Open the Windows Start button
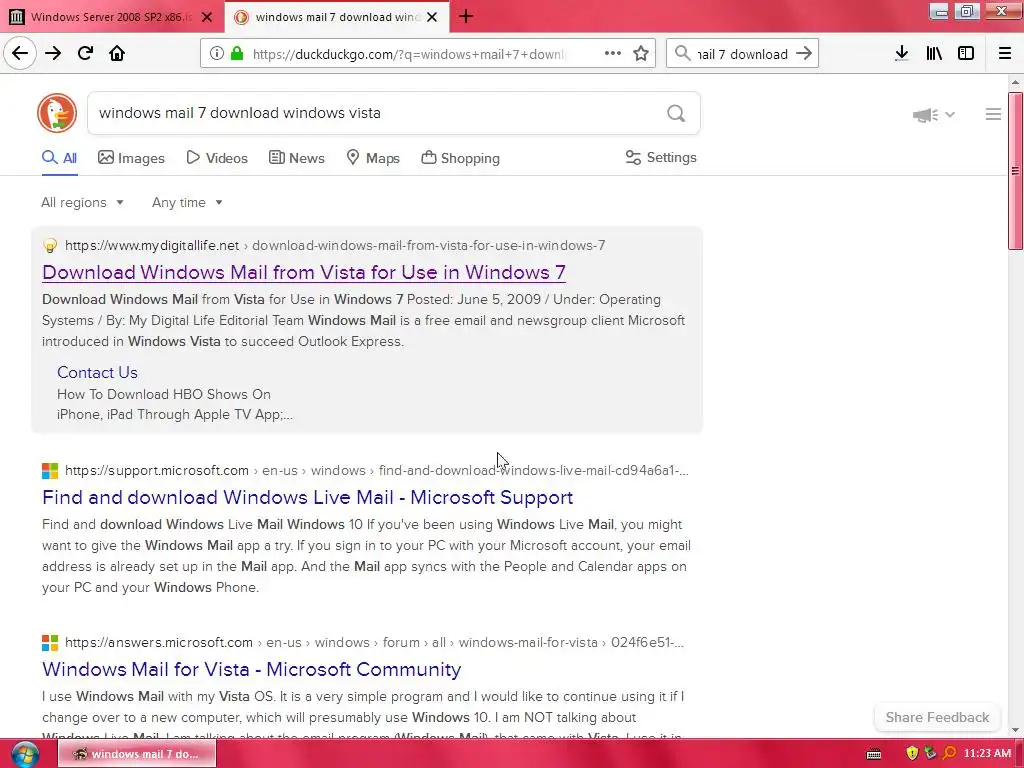Image resolution: width=1024 pixels, height=768 pixels. [x=25, y=754]
